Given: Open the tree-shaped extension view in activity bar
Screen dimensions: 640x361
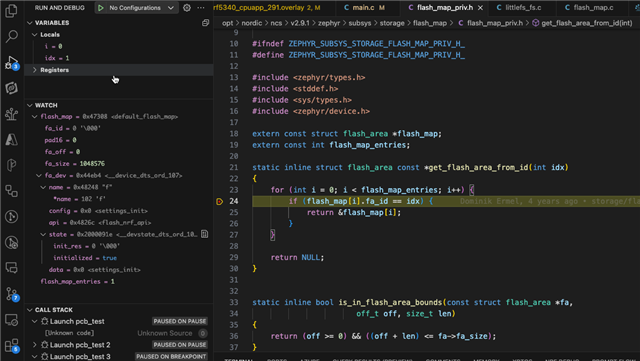Looking at the screenshot, I should [x=11, y=114].
